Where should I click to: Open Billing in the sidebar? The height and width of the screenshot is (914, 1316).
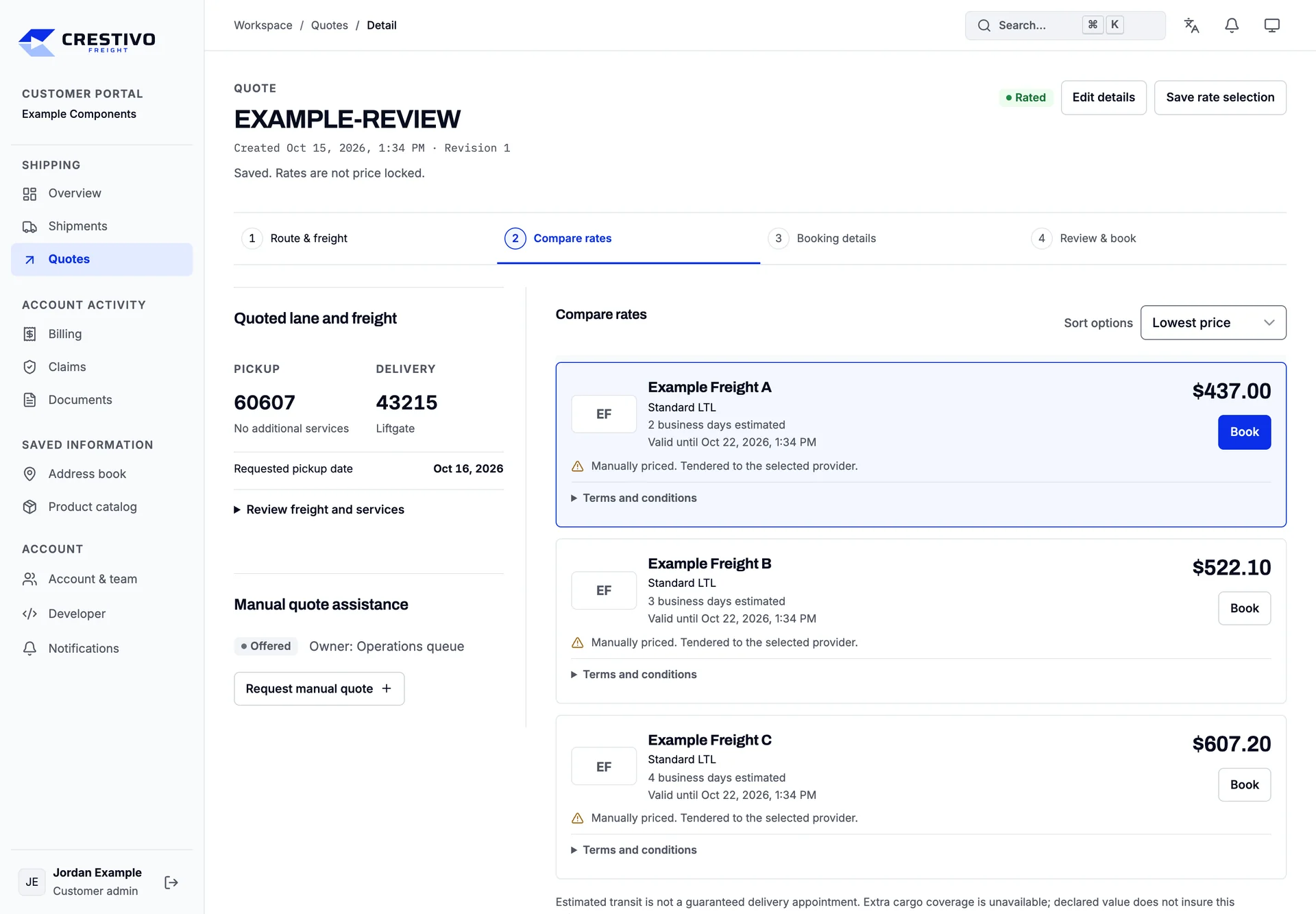coord(101,334)
